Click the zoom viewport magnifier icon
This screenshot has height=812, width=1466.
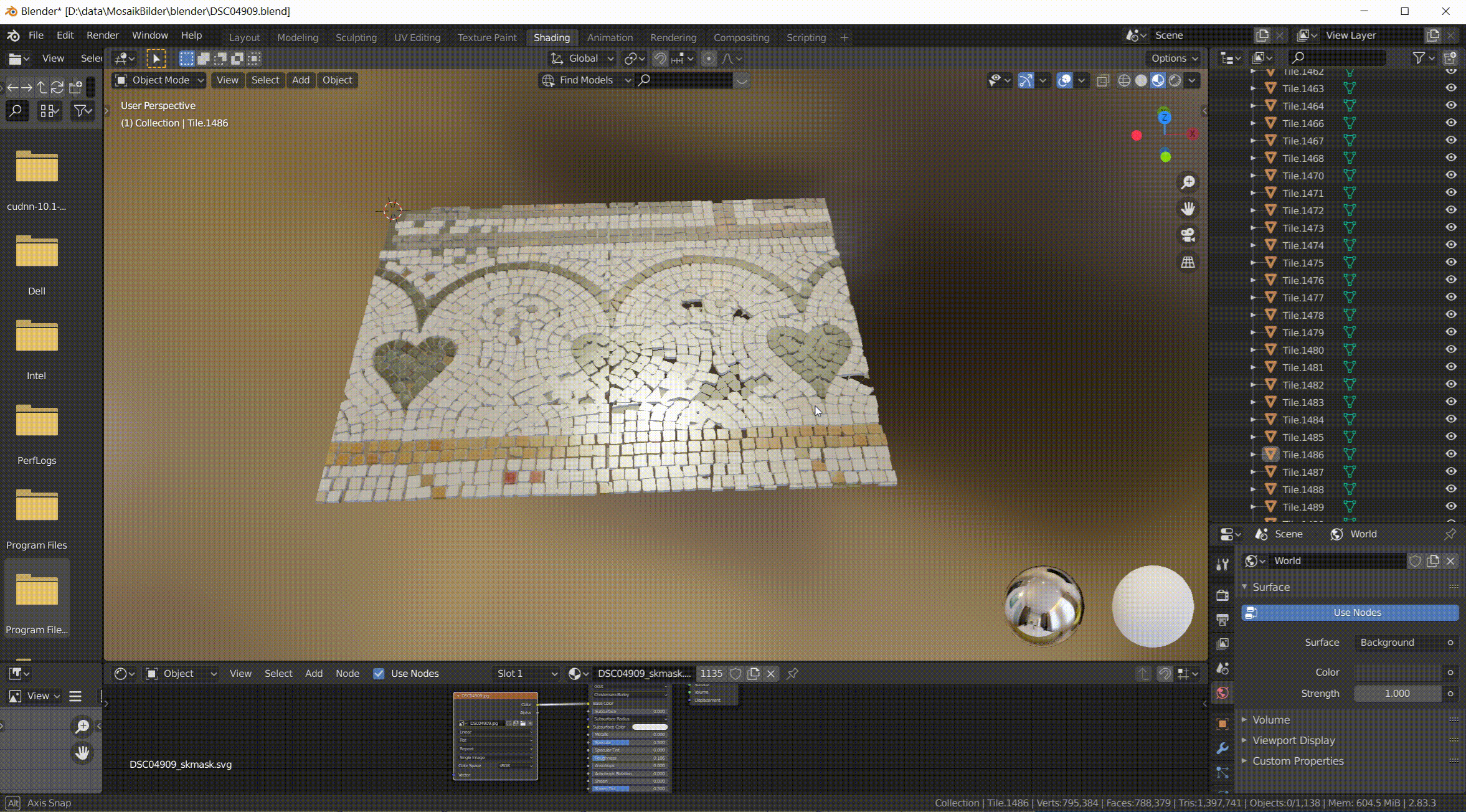point(1188,182)
